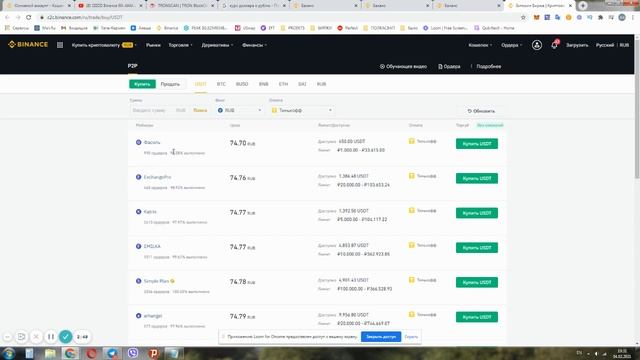Switch to the USDT tab
The image size is (640, 360).
click(200, 84)
